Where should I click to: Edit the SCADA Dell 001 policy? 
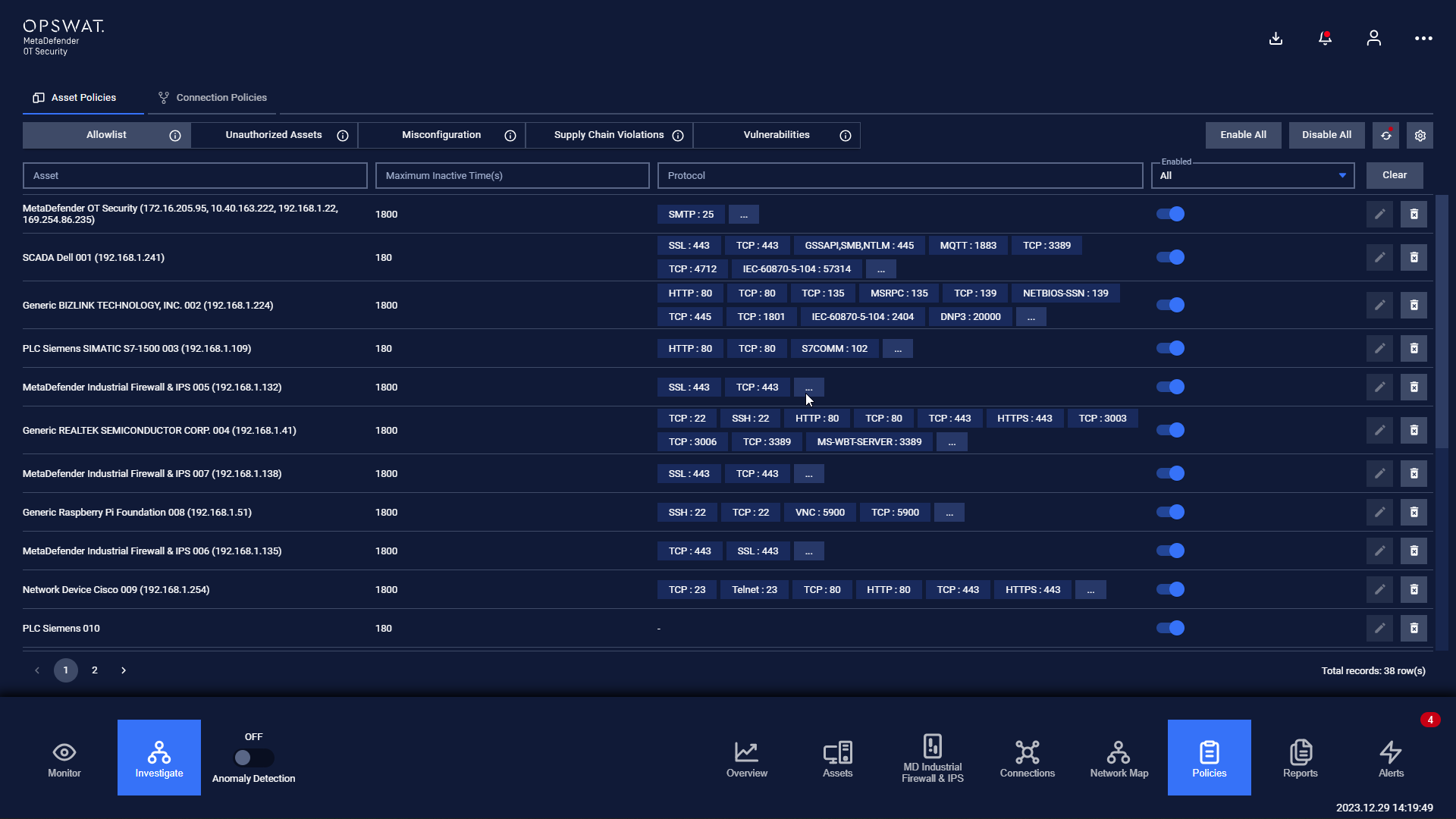[x=1379, y=257]
